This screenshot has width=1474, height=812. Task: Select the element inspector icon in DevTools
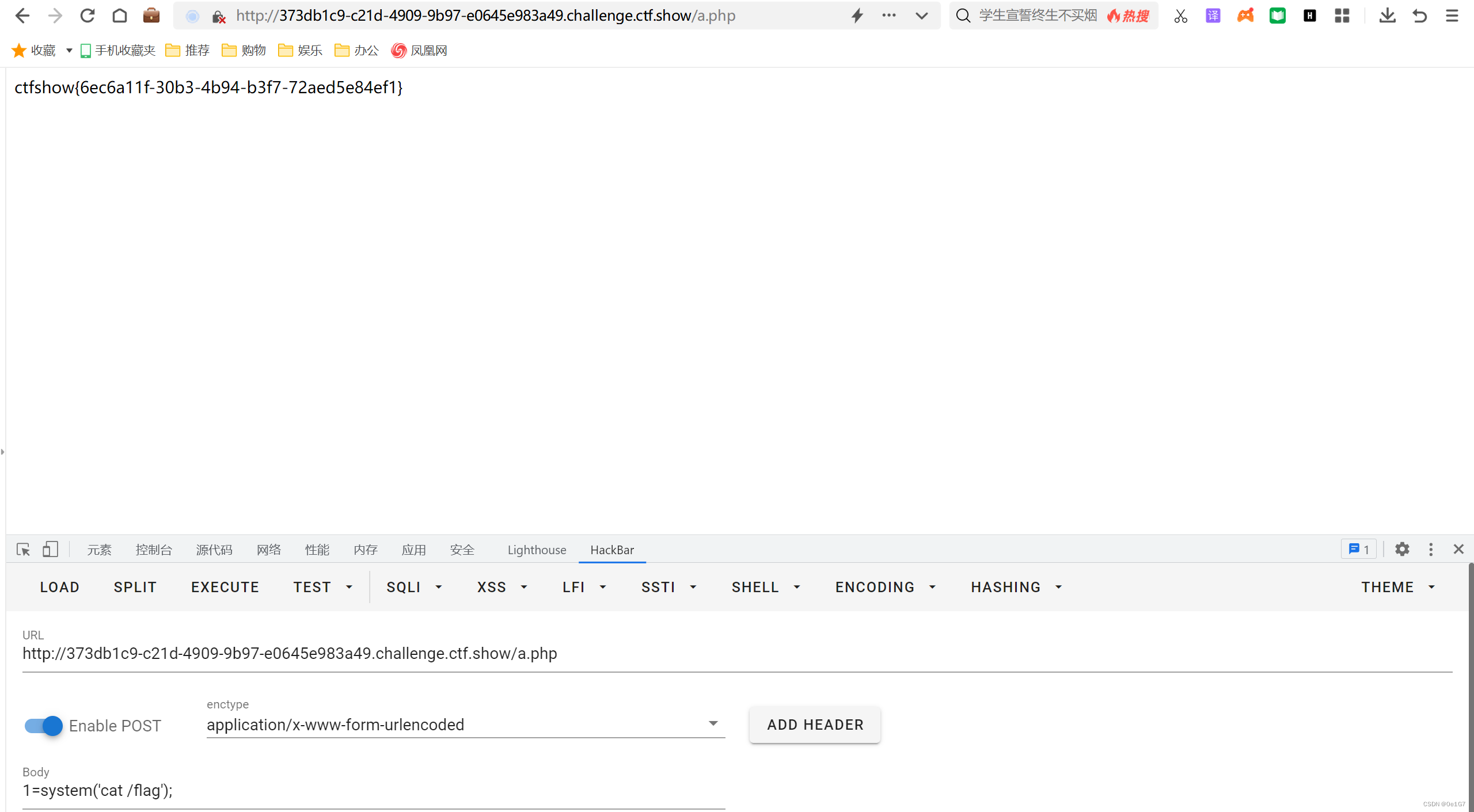23,550
